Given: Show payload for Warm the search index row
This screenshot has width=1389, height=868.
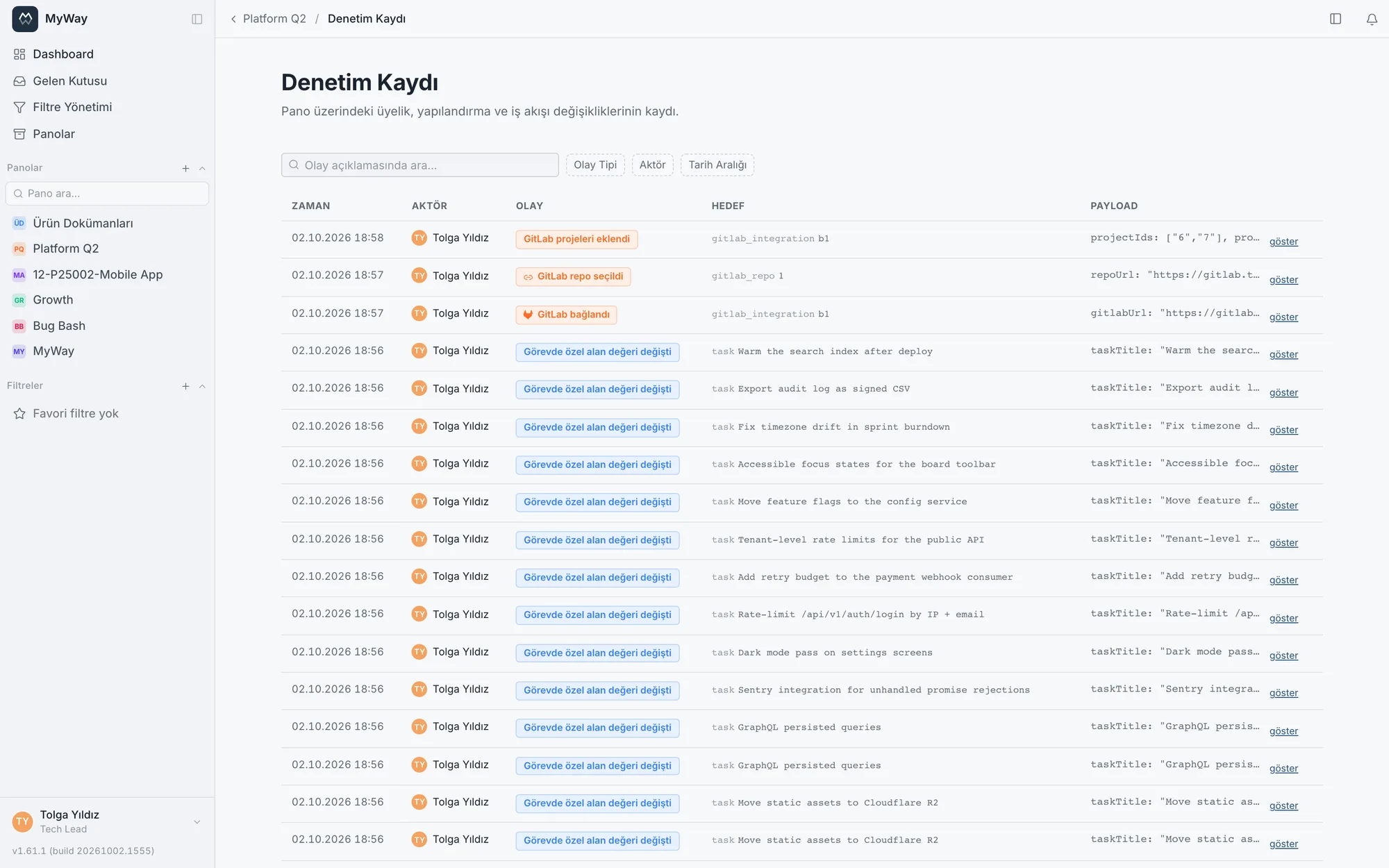Looking at the screenshot, I should point(1283,355).
